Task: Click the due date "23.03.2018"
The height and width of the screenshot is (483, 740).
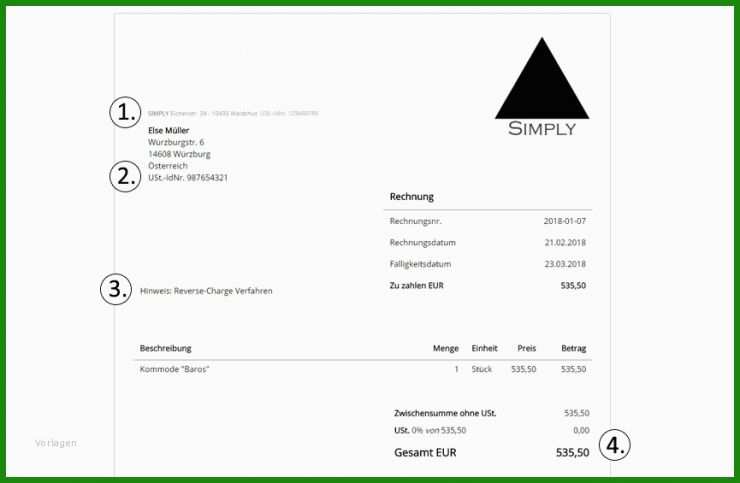Action: 565,264
